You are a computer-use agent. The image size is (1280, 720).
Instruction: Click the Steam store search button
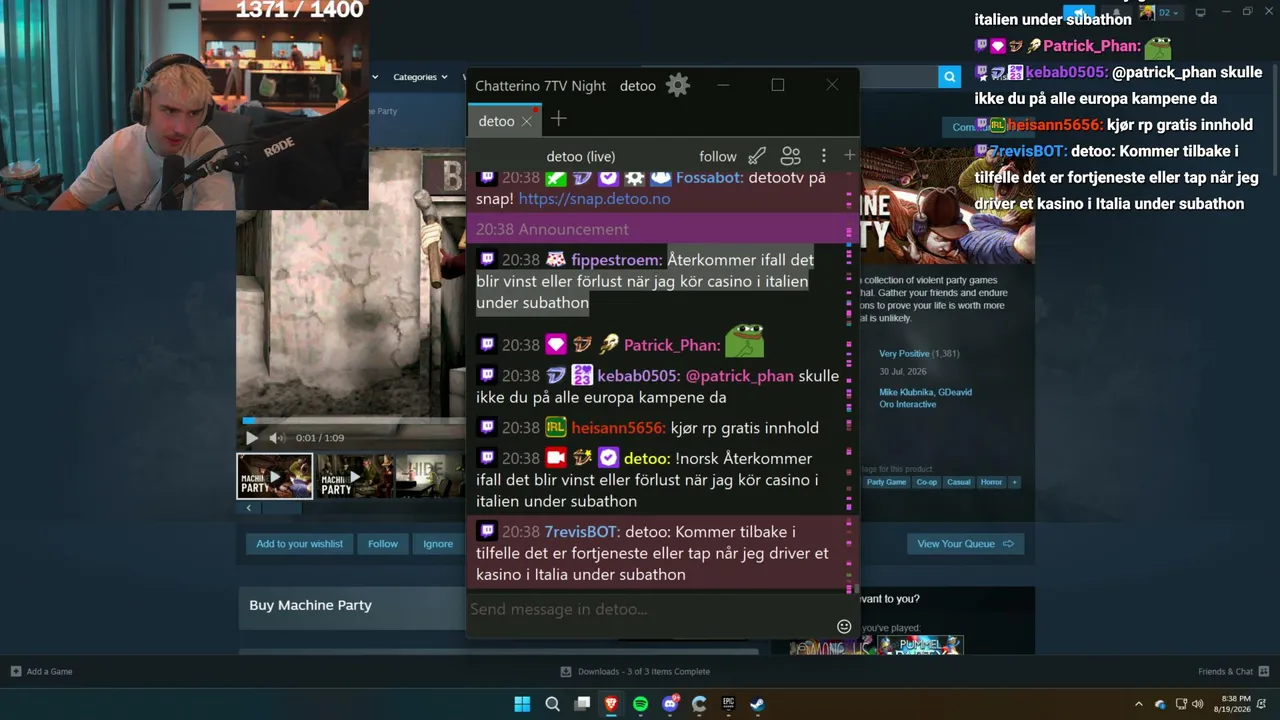click(x=949, y=77)
